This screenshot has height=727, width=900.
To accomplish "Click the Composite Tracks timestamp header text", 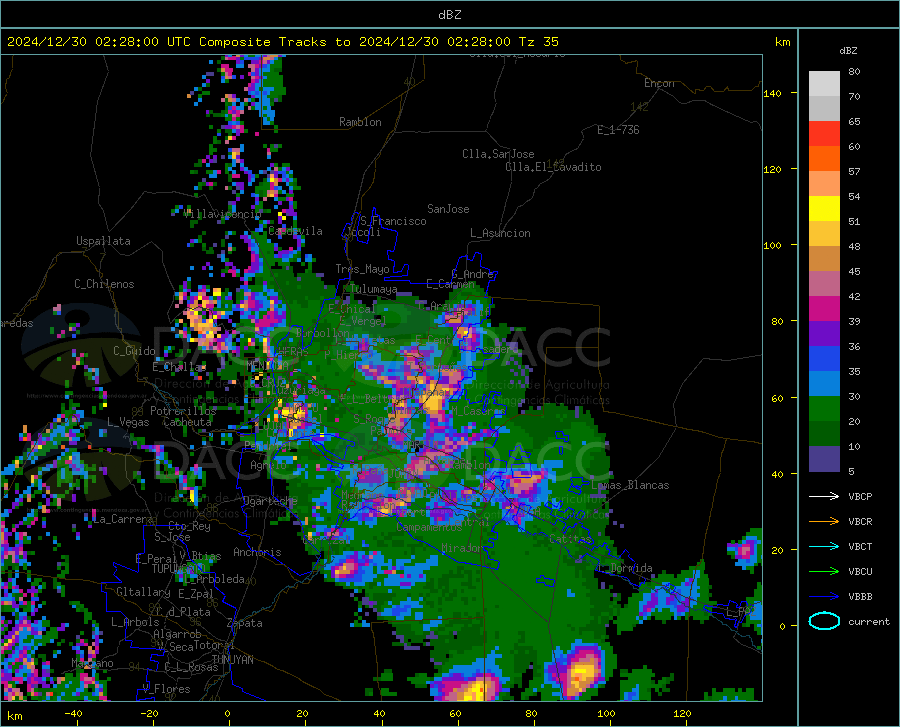I will pyautogui.click(x=283, y=42).
